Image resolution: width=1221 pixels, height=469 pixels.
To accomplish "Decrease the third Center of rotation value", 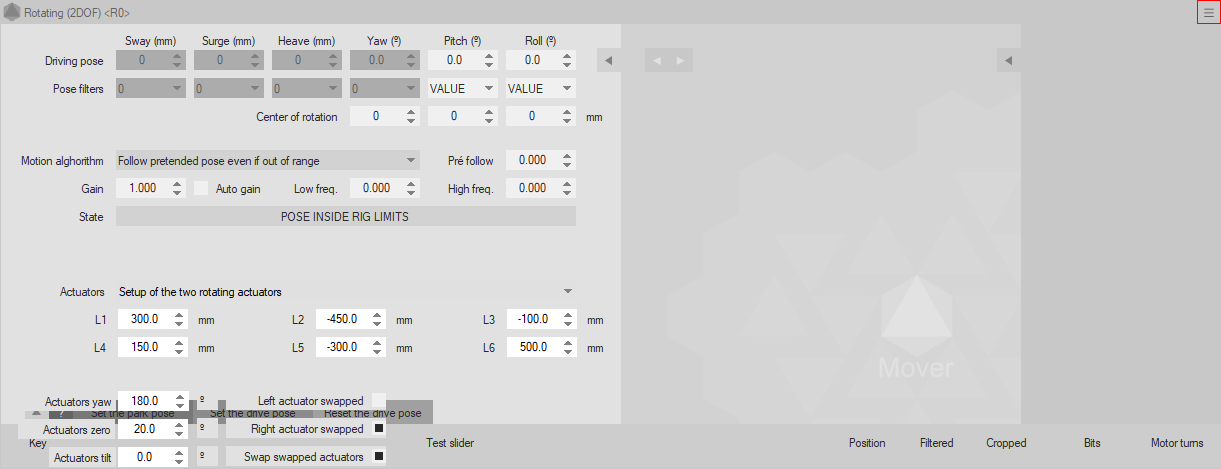I will [567, 121].
